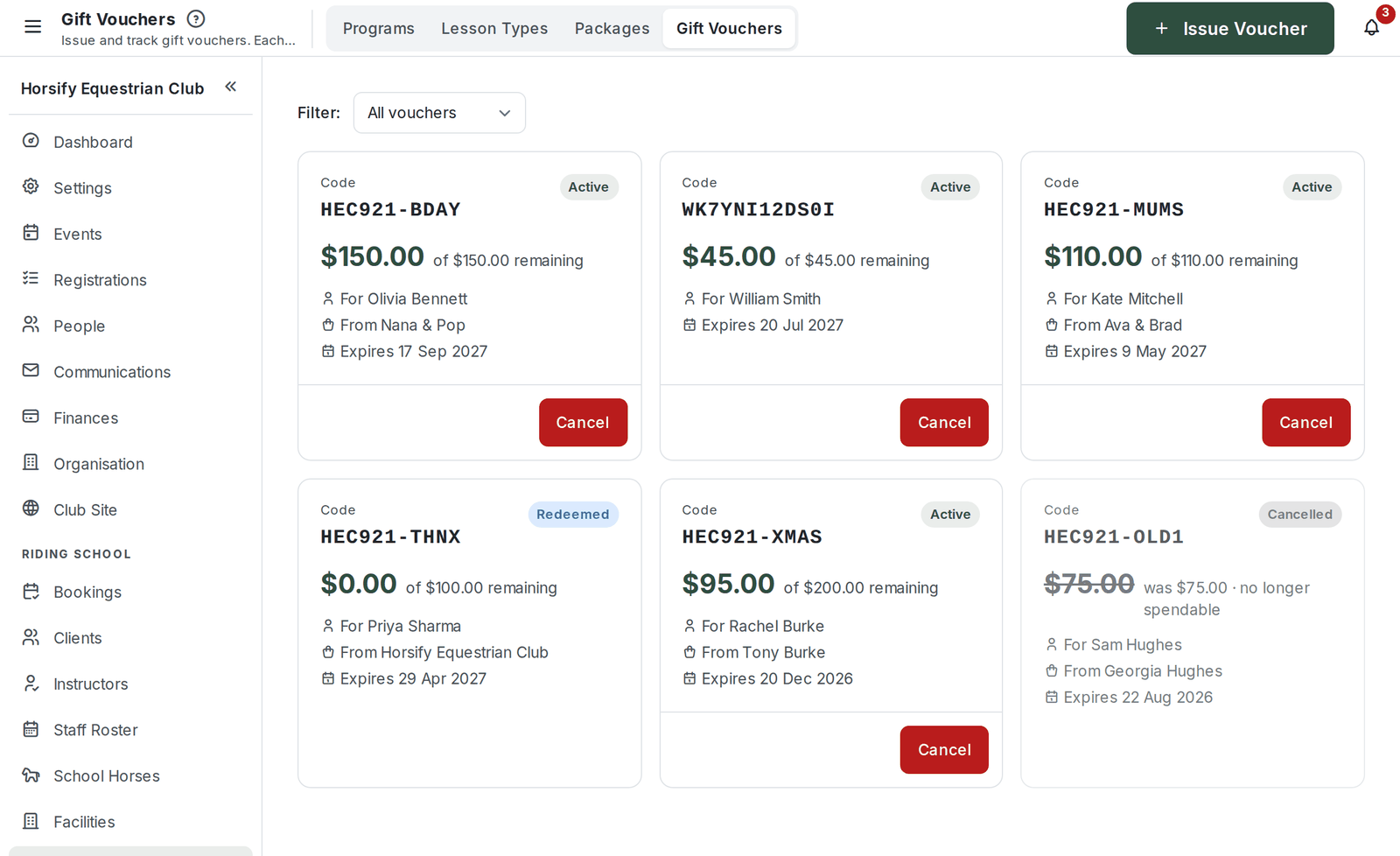Click the Gift Vouchers help icon

point(196,18)
